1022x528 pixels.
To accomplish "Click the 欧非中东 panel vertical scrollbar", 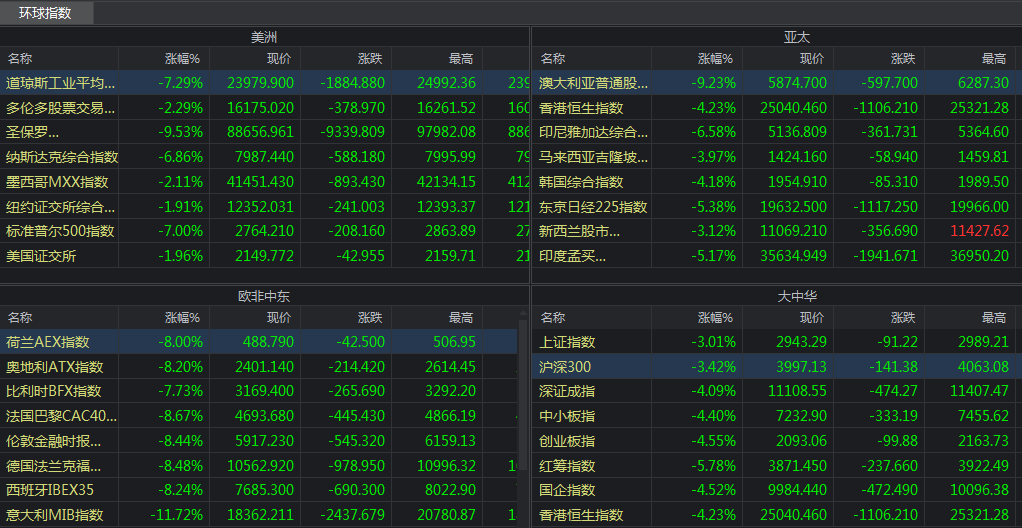I will 522,400.
